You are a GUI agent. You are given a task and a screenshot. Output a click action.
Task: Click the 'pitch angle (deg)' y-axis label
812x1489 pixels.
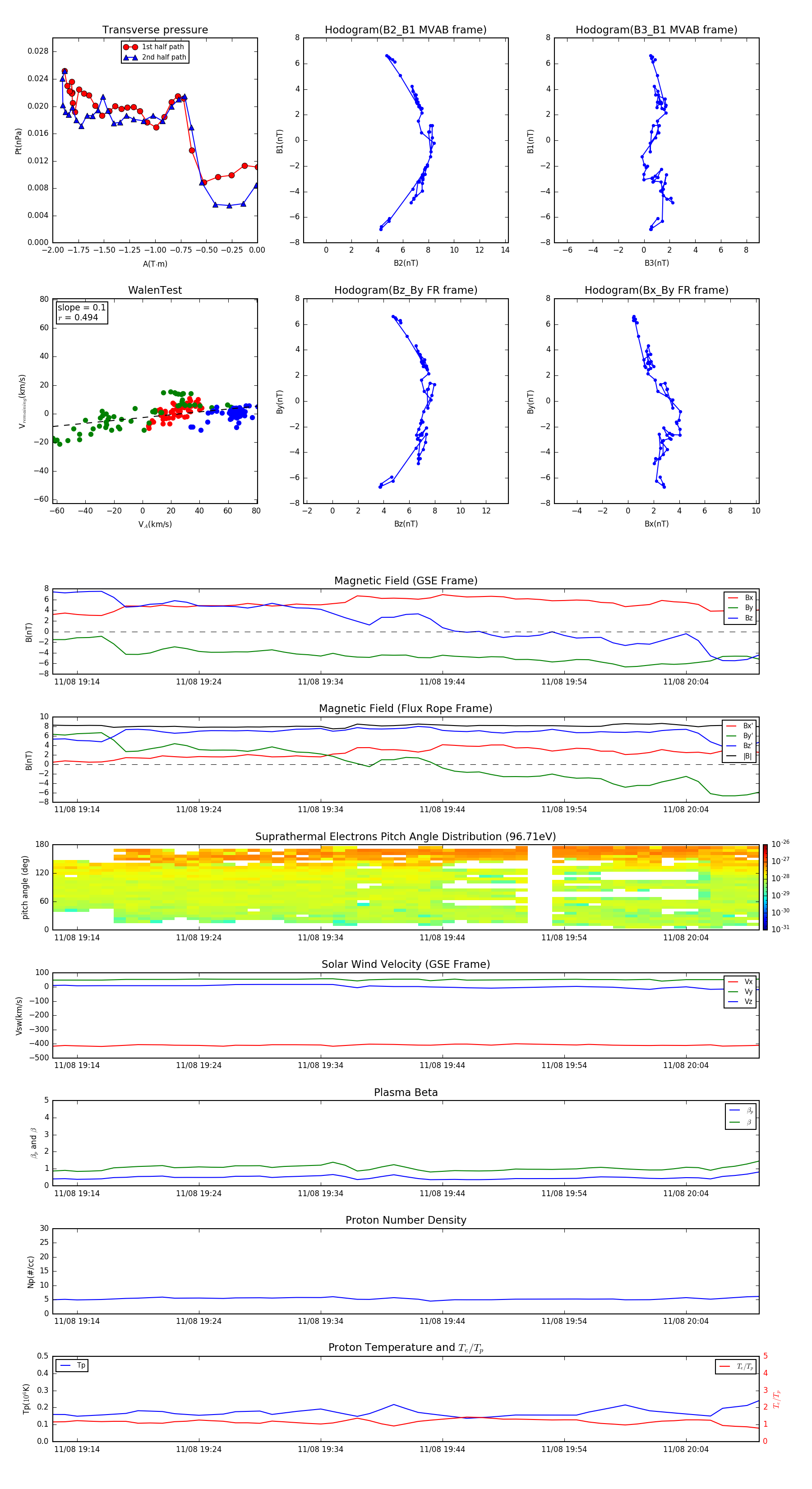pos(25,887)
